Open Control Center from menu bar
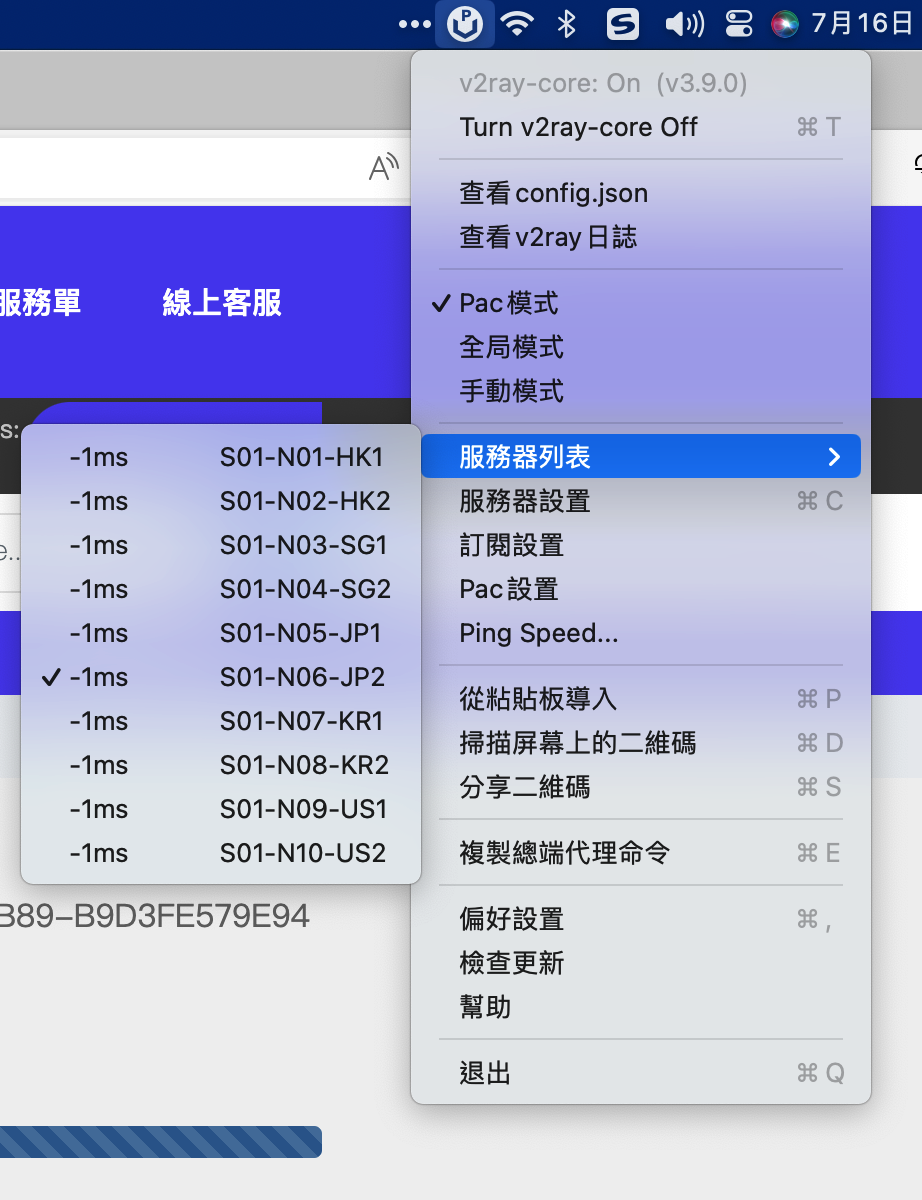The image size is (922, 1200). click(739, 24)
